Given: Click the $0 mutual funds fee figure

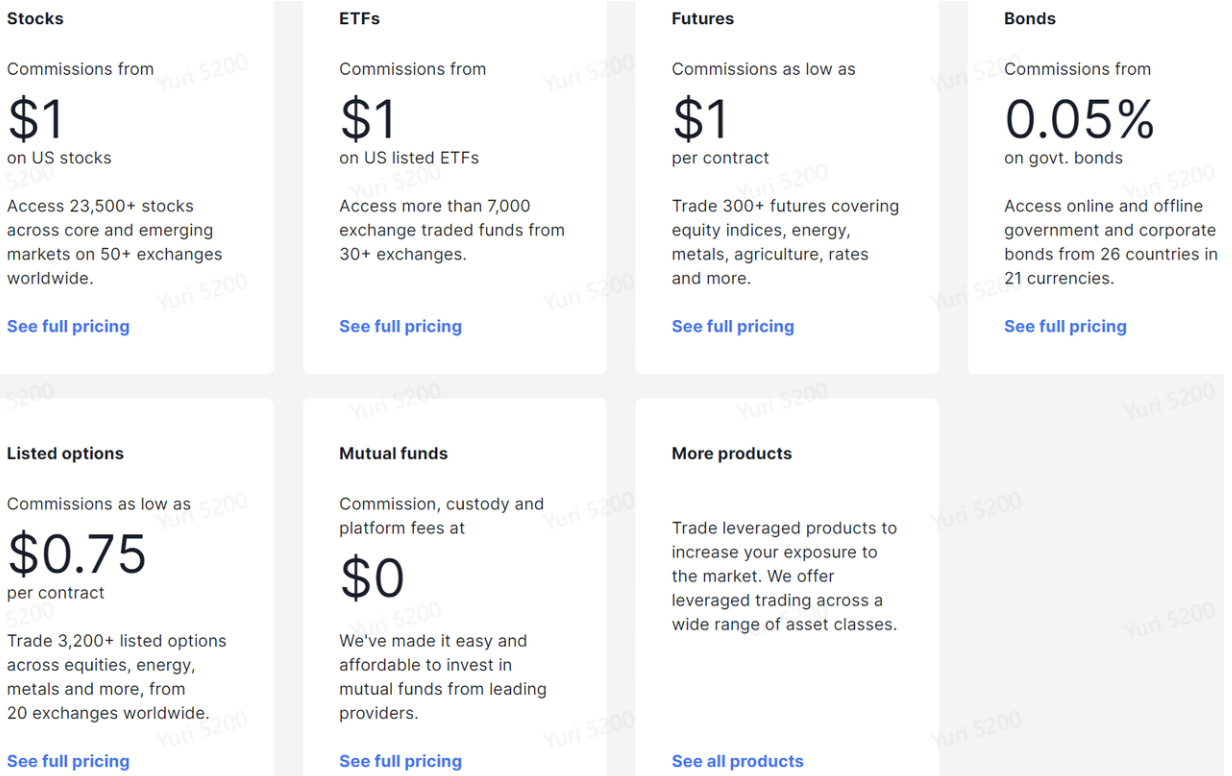Looking at the screenshot, I should pyautogui.click(x=372, y=578).
